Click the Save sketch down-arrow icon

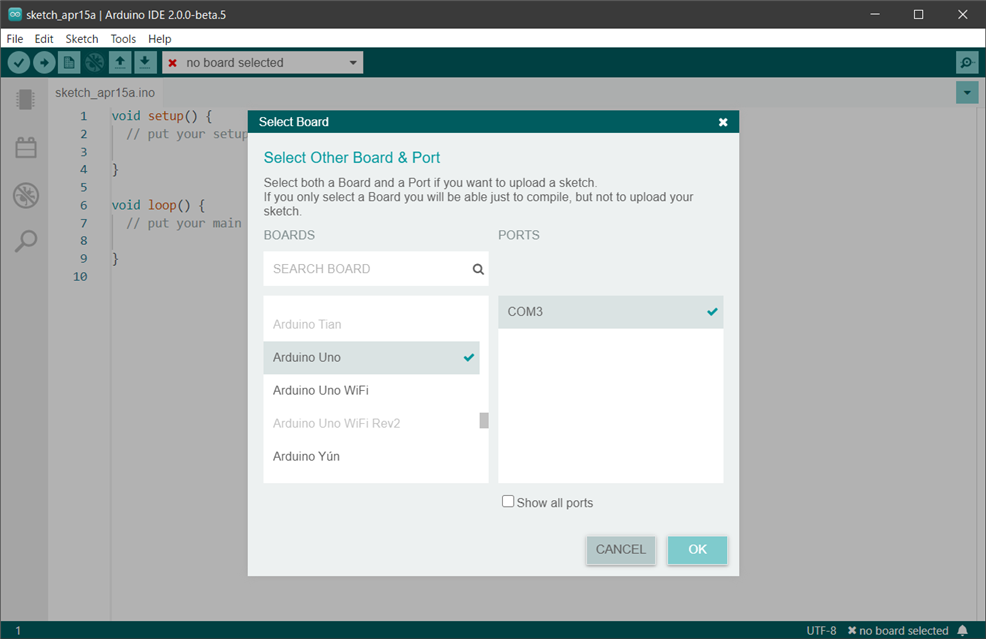tap(145, 62)
